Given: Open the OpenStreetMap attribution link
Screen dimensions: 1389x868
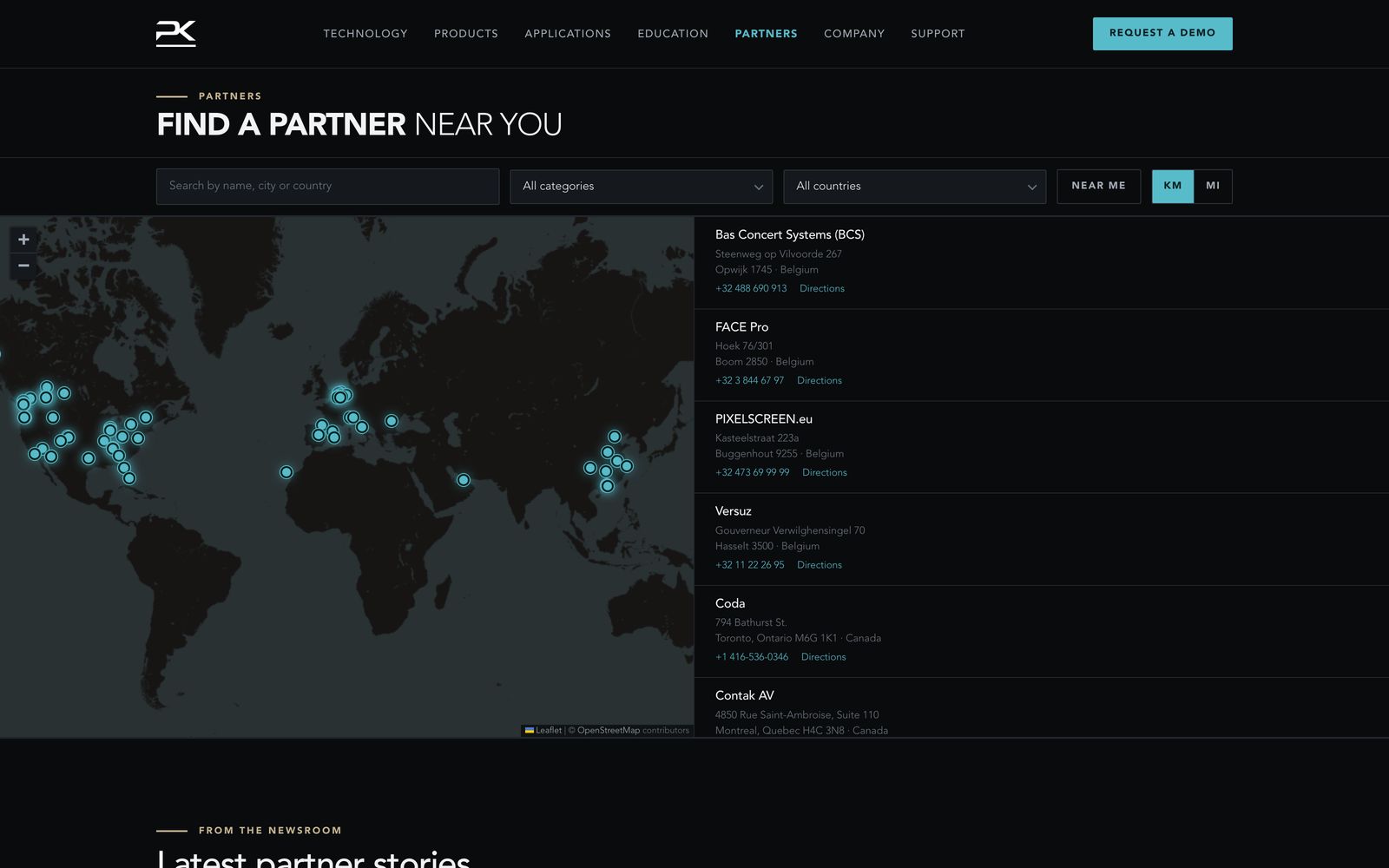Looking at the screenshot, I should 609,731.
